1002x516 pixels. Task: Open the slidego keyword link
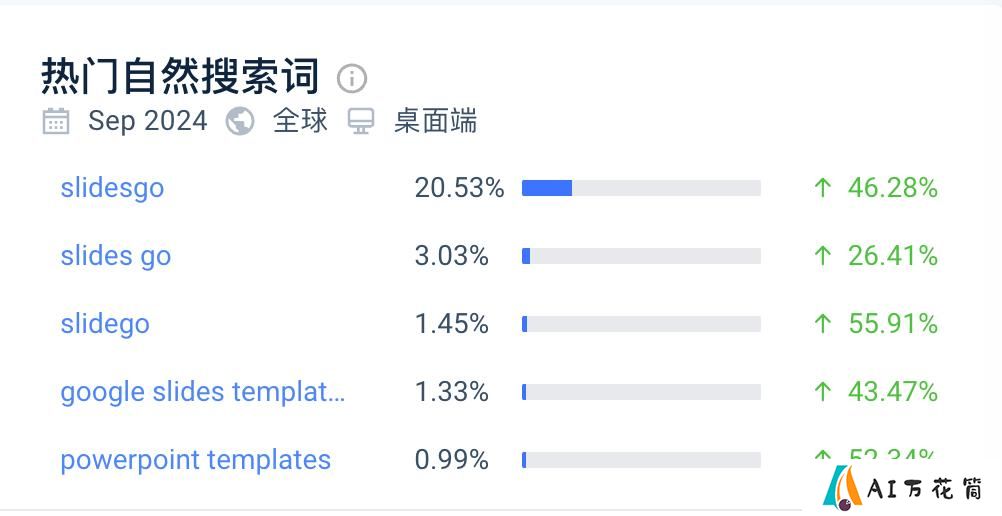pyautogui.click(x=105, y=324)
